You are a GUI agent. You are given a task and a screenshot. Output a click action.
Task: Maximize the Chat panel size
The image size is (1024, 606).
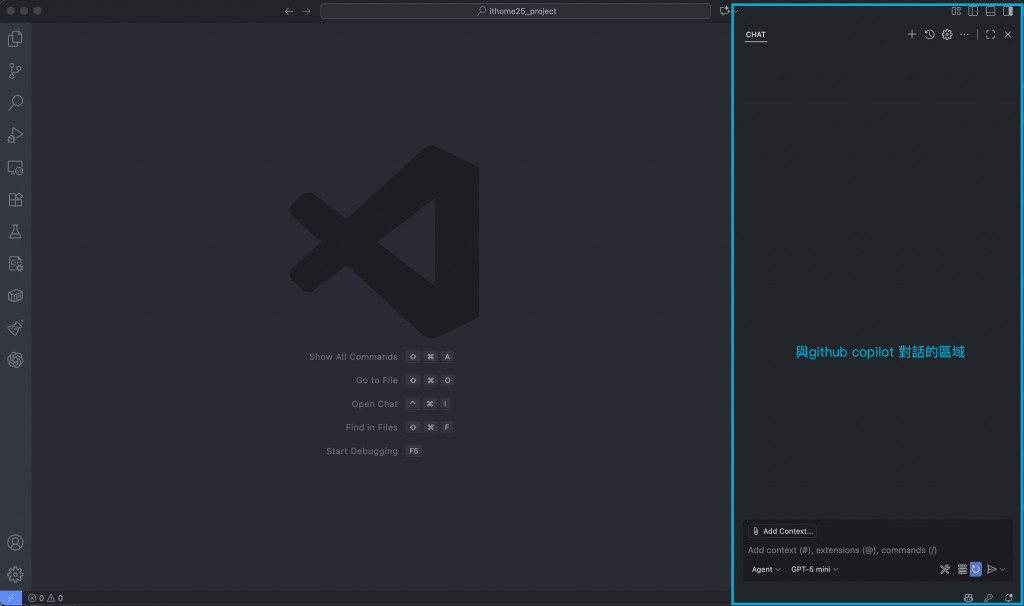991,35
